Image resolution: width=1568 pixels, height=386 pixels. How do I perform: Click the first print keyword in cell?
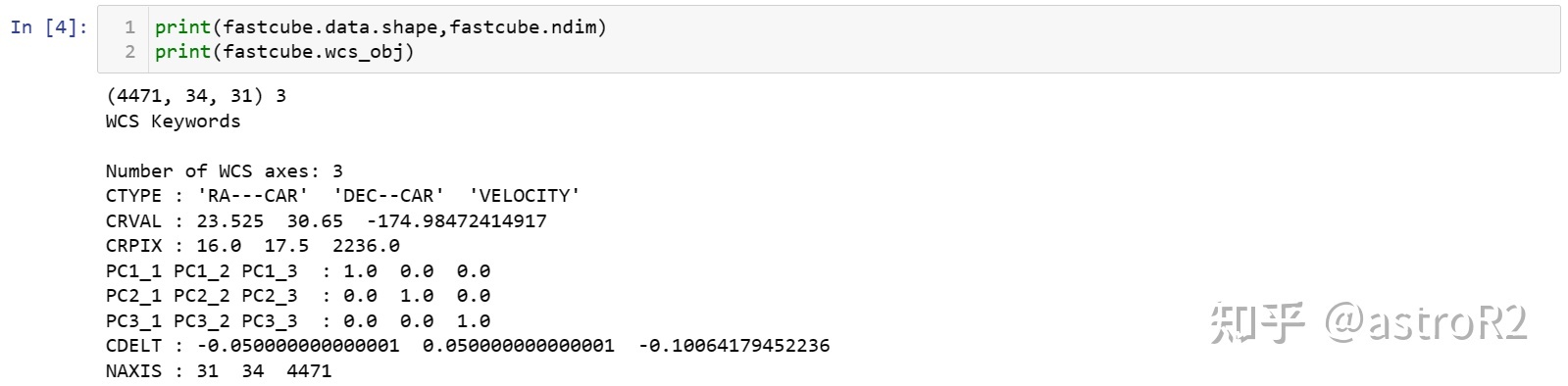(182, 27)
